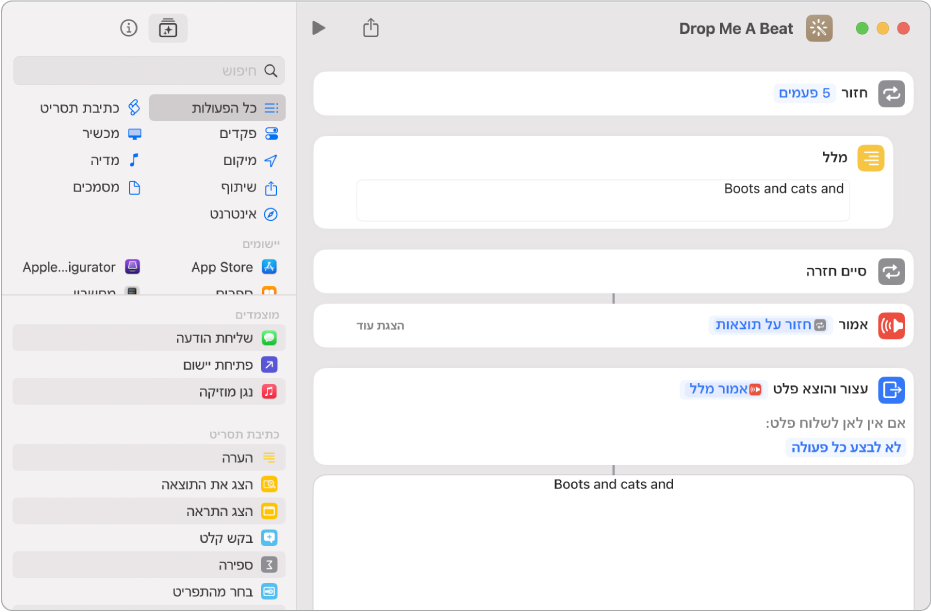Show the action library icon
Image resolution: width=931 pixels, height=612 pixels.
(168, 28)
